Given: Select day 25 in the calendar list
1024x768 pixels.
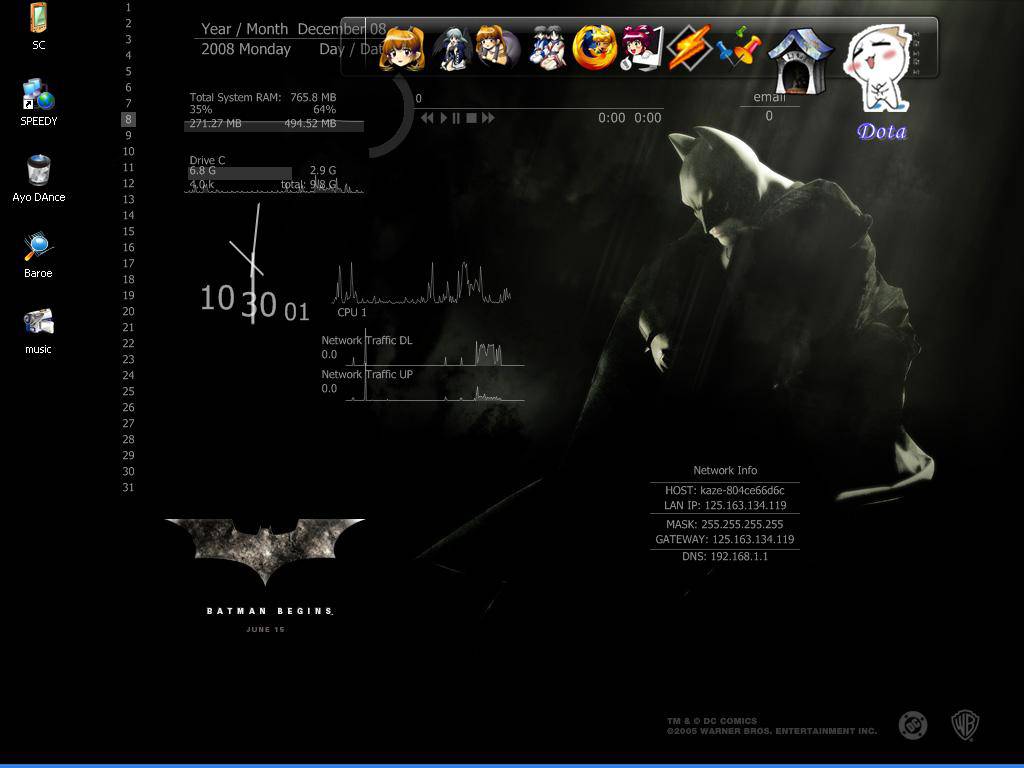Looking at the screenshot, I should [x=128, y=391].
